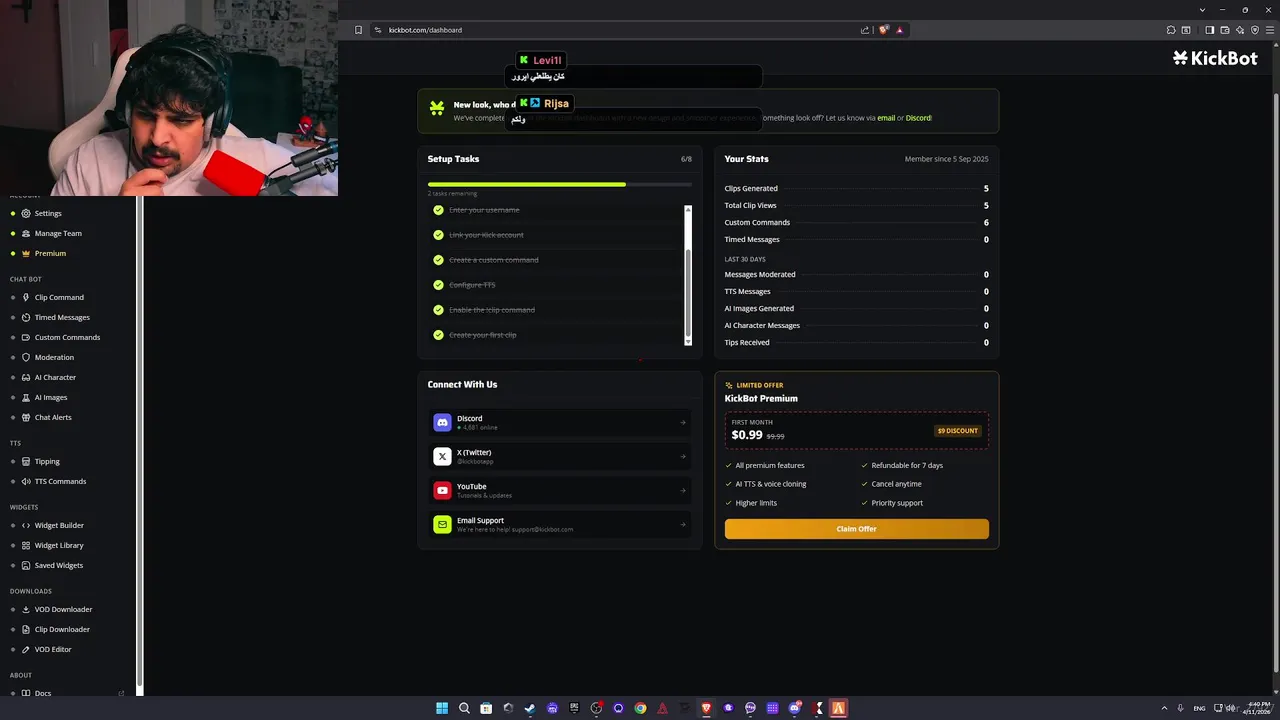Open Tipping icon under TTS

pos(26,461)
